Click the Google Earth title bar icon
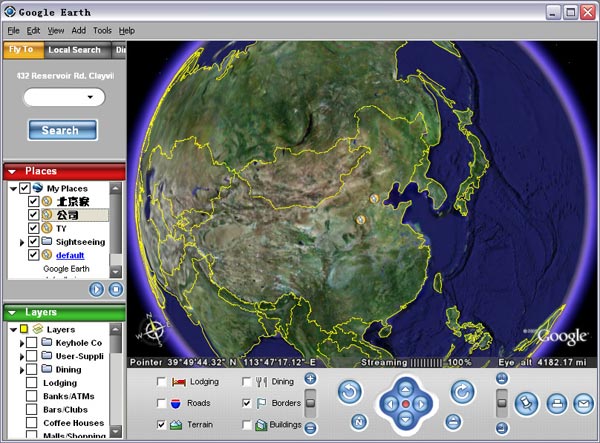This screenshot has width=600, height=443. [x=10, y=12]
